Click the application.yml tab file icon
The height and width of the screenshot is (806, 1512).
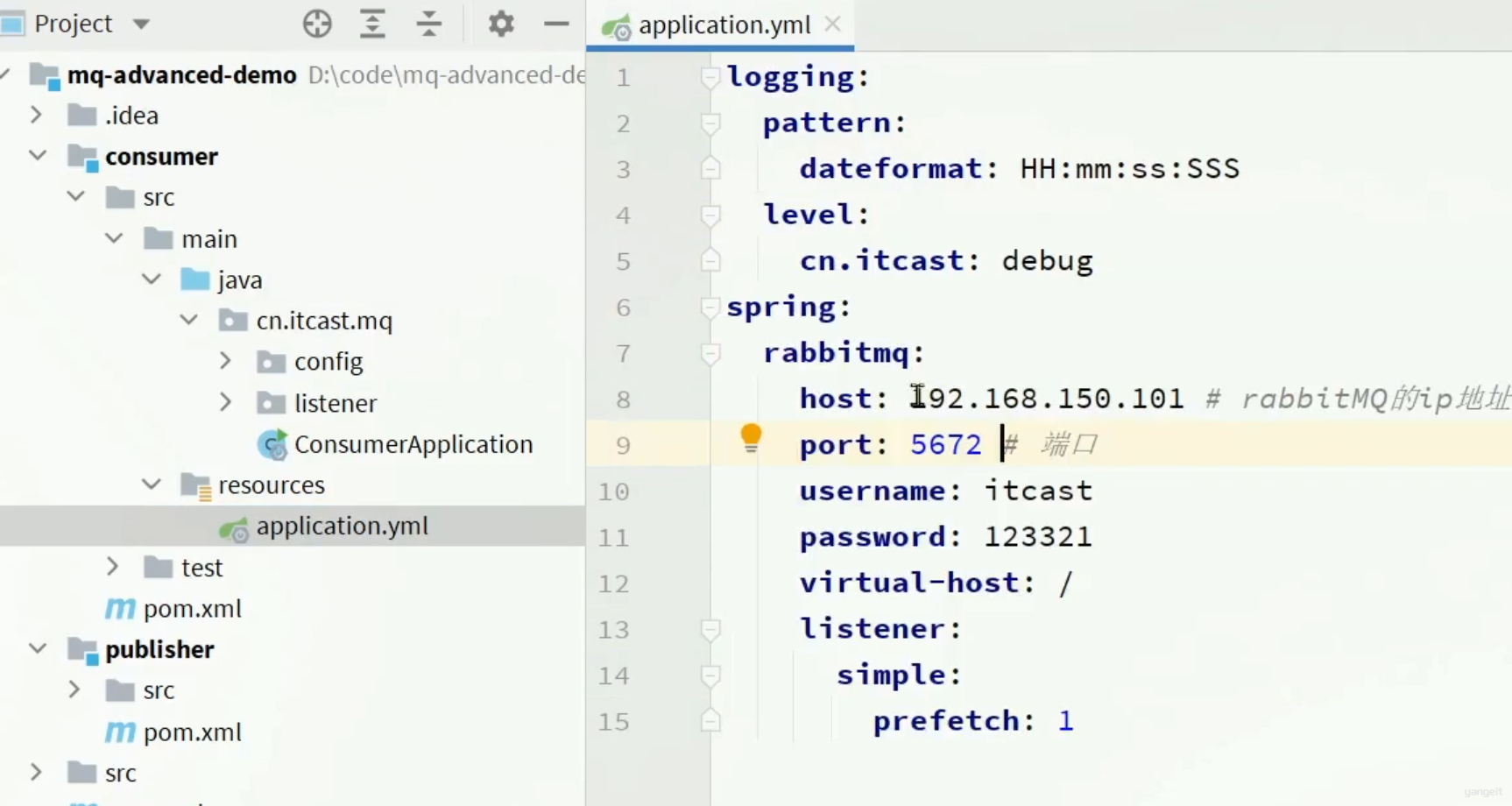[x=616, y=27]
